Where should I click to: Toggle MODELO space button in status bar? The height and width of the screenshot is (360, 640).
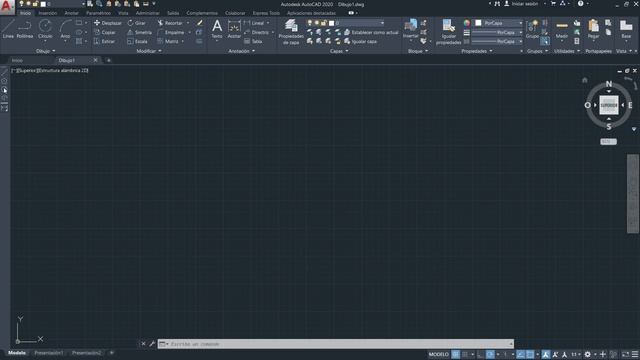(438, 354)
